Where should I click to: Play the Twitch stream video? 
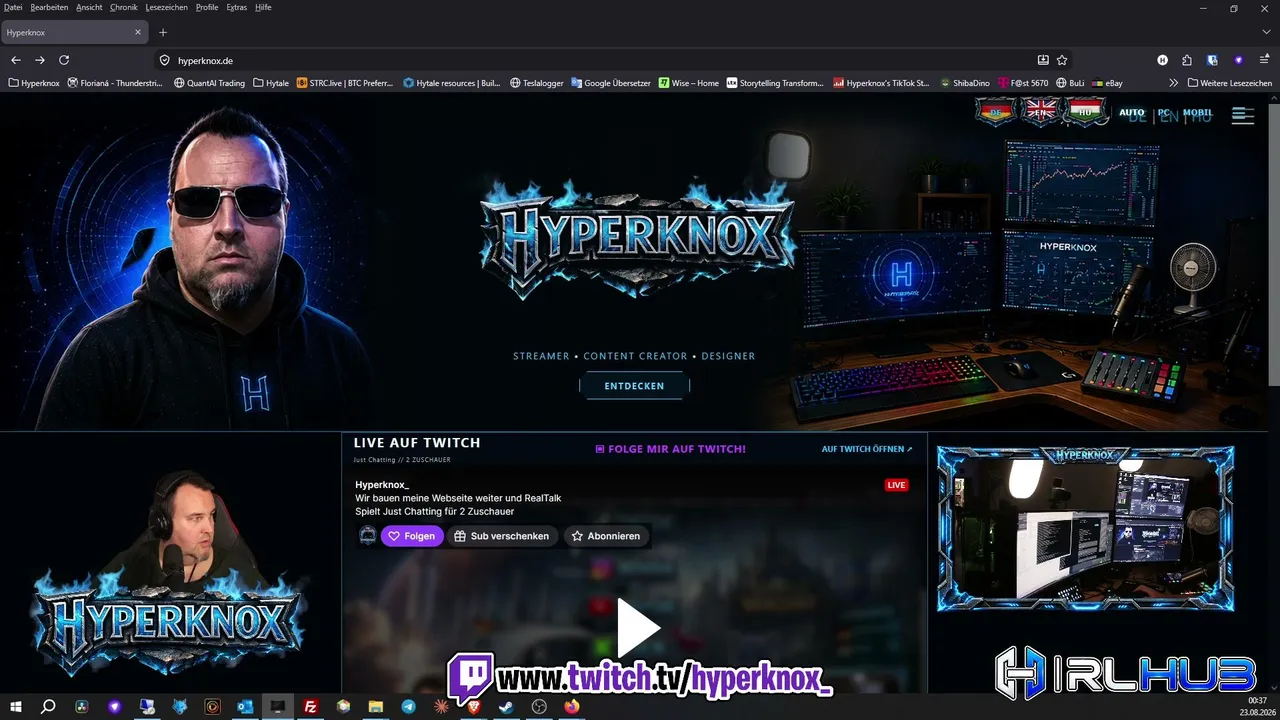637,628
